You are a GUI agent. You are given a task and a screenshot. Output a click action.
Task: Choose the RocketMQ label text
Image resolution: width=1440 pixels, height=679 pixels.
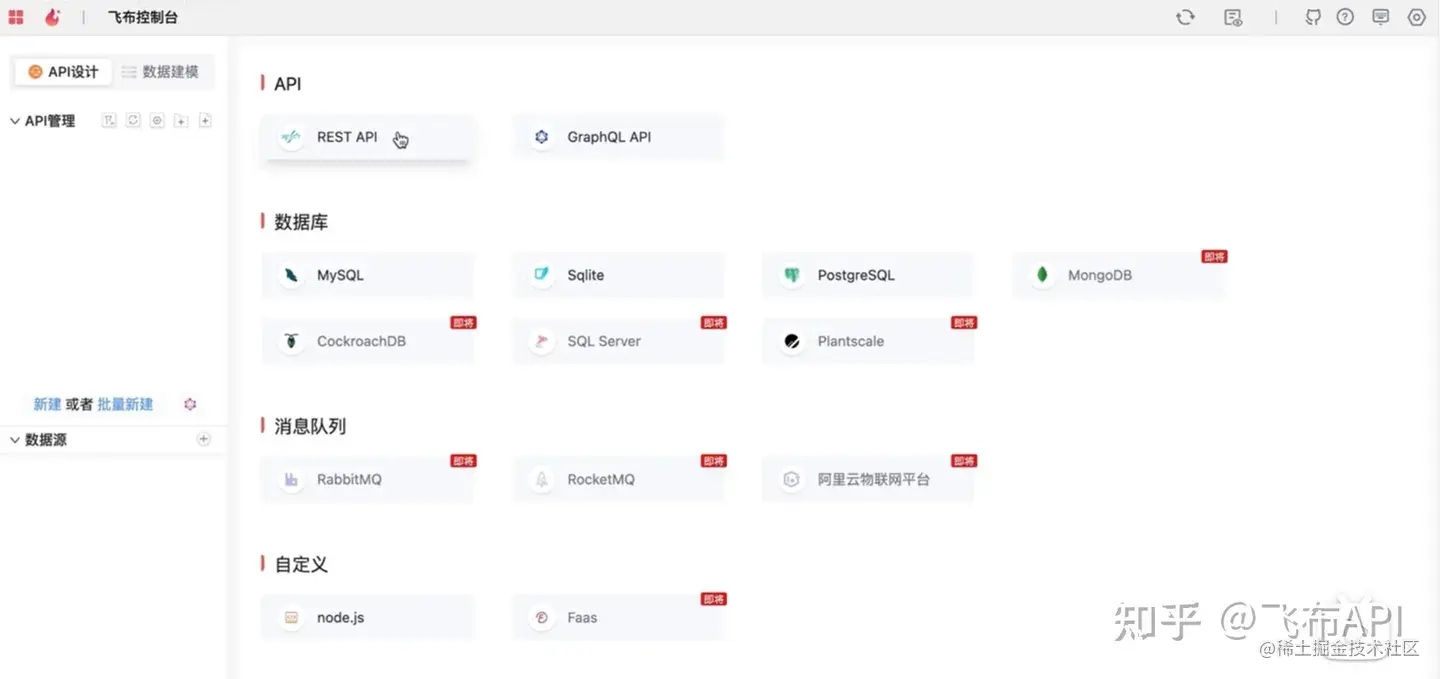pos(601,479)
